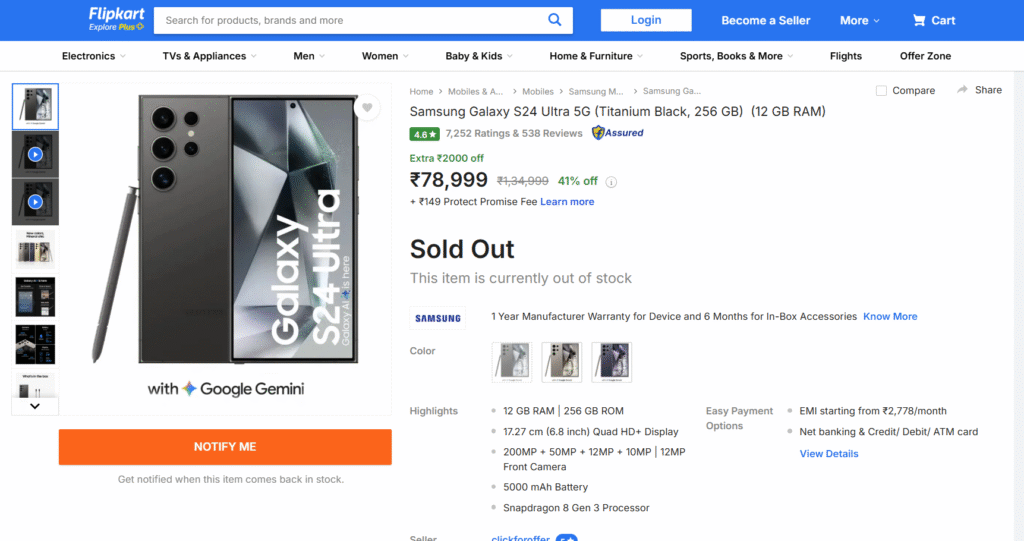Expand the More dropdown in header
1024x541 pixels.
pos(859,20)
